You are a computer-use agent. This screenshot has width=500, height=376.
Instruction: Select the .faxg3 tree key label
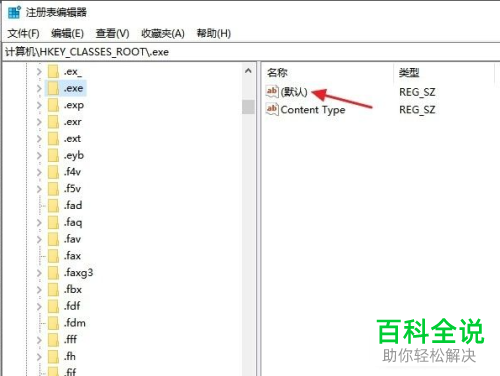tap(78, 273)
